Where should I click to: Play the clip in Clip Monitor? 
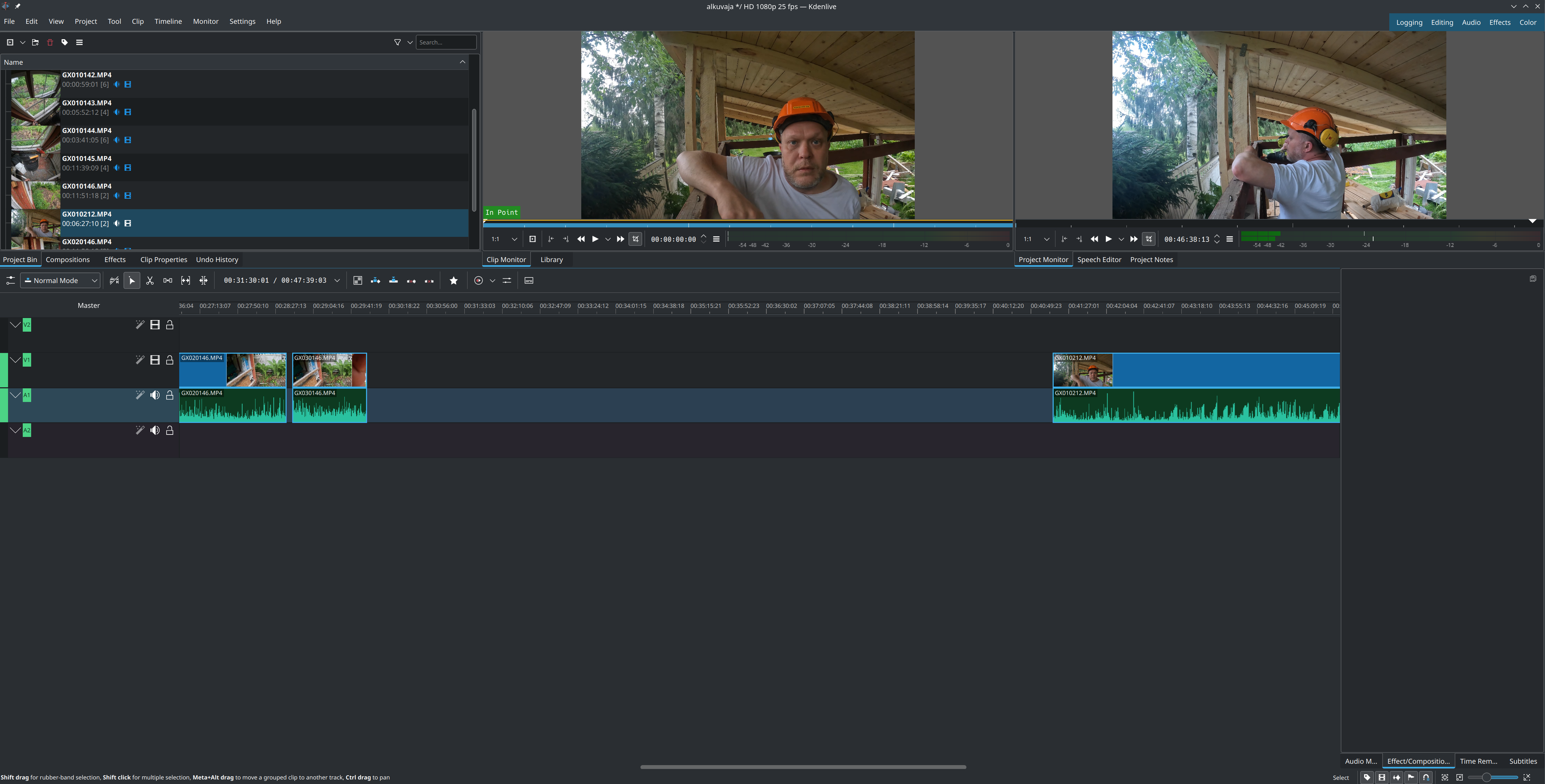click(x=595, y=239)
